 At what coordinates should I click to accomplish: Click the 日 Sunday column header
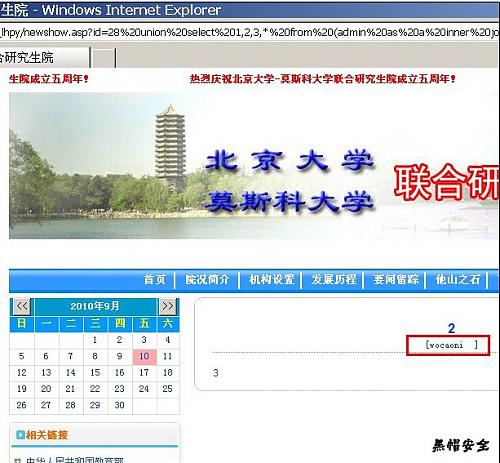click(x=22, y=324)
